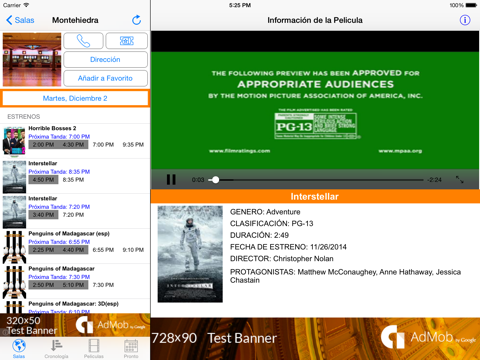Choose the 5:10 PM Penguins showtime
Screen dimensions: 480x360
[73, 285]
